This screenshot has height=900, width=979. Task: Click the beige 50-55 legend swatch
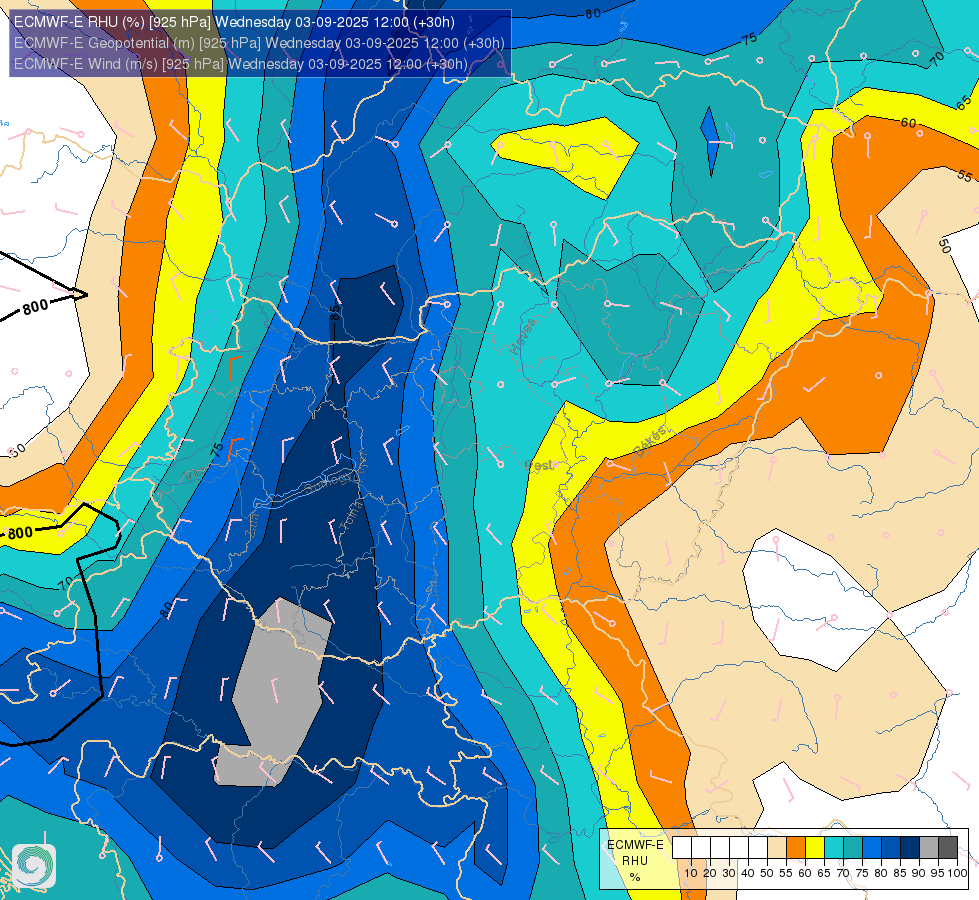pos(777,848)
